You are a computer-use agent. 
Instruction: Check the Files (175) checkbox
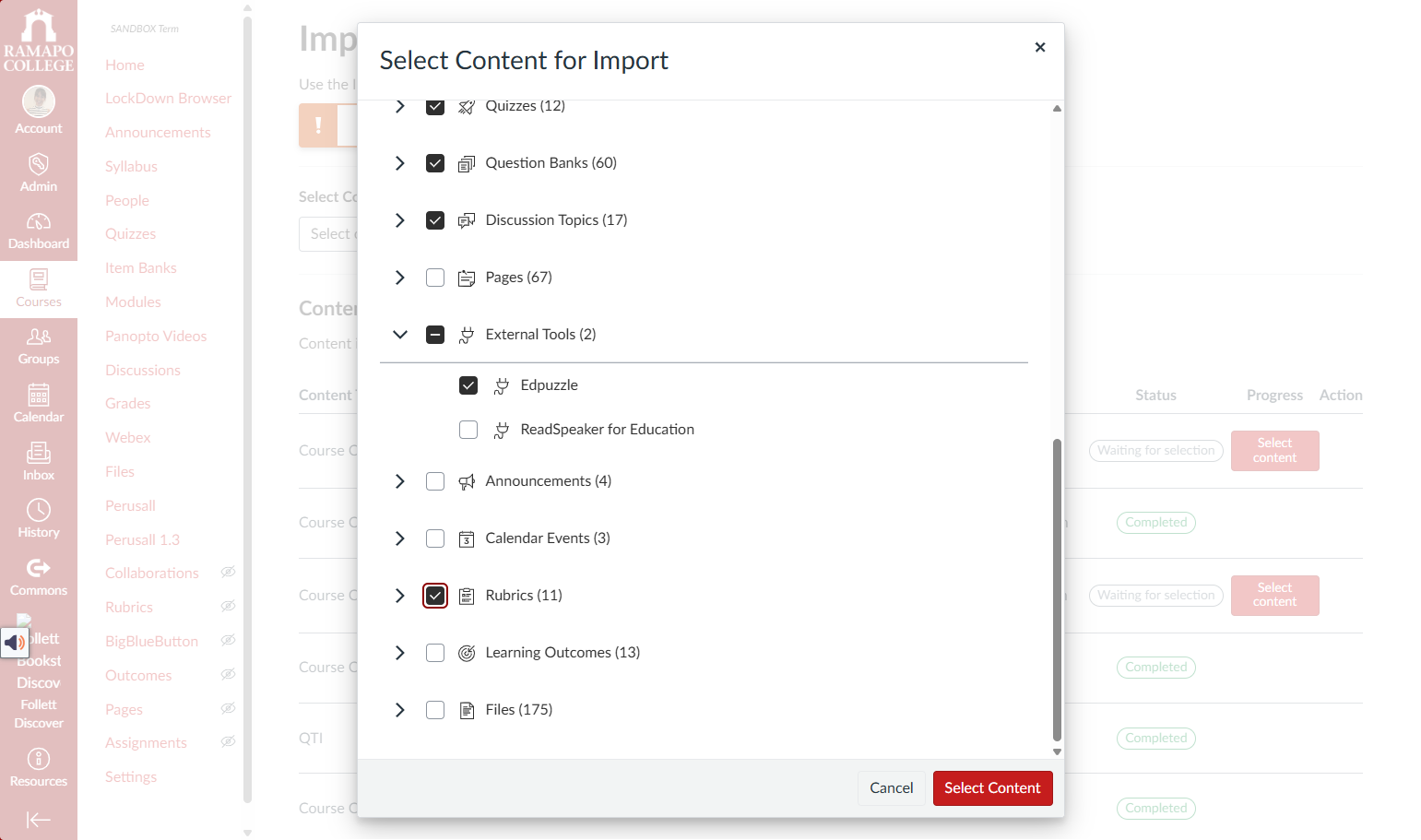coord(435,710)
